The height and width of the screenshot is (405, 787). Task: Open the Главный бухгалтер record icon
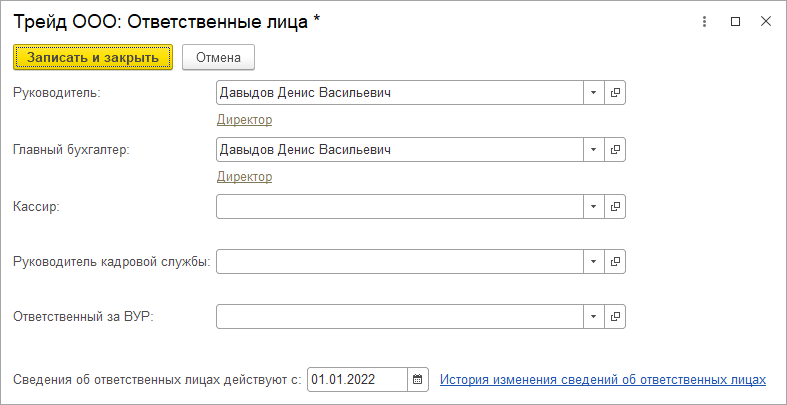click(616, 150)
